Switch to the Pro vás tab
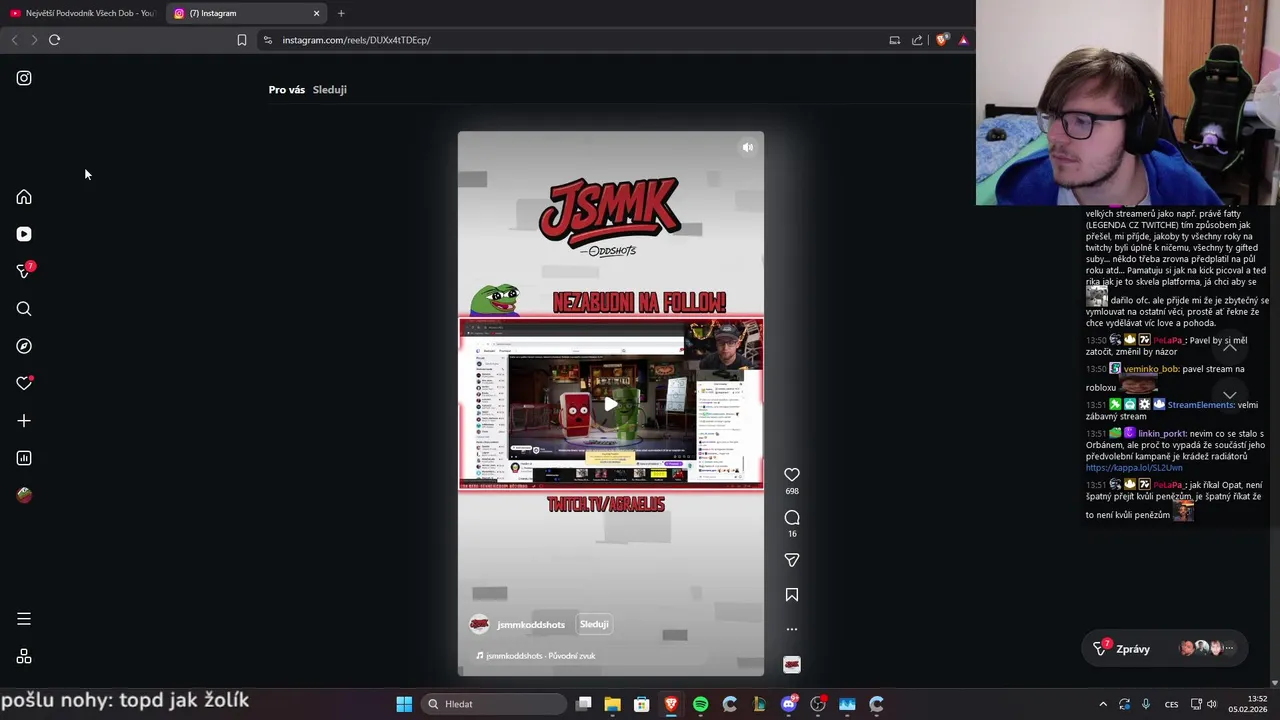 286,90
